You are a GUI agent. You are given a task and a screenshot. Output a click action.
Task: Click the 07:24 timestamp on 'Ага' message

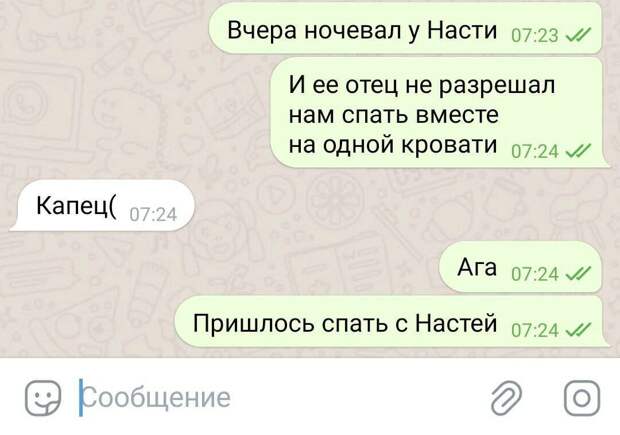[x=535, y=274]
